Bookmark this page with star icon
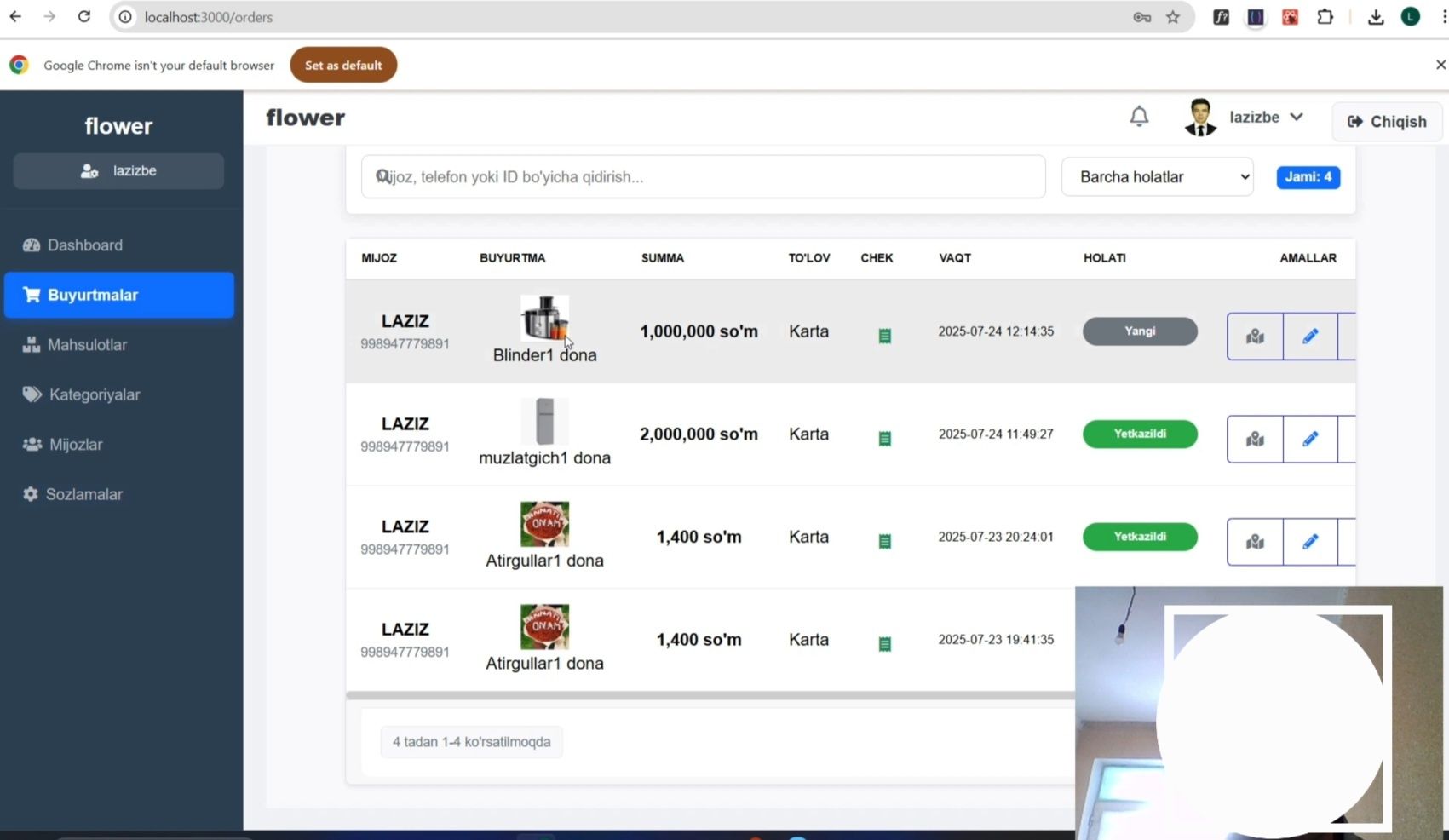 click(x=1173, y=17)
